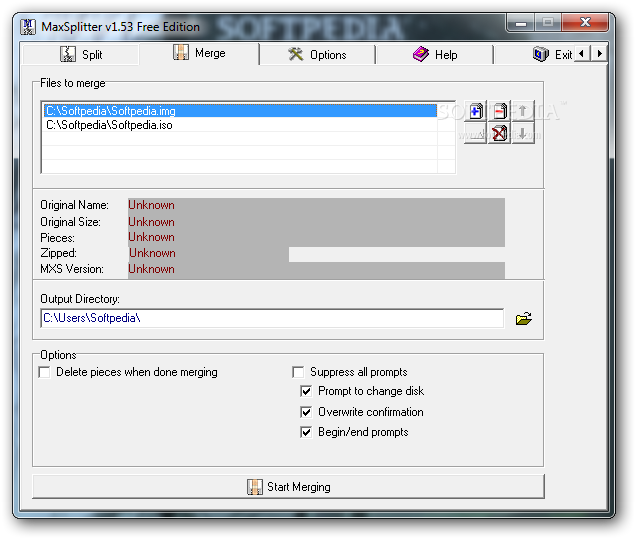Click the add file icon with blue plus

(x=475, y=111)
